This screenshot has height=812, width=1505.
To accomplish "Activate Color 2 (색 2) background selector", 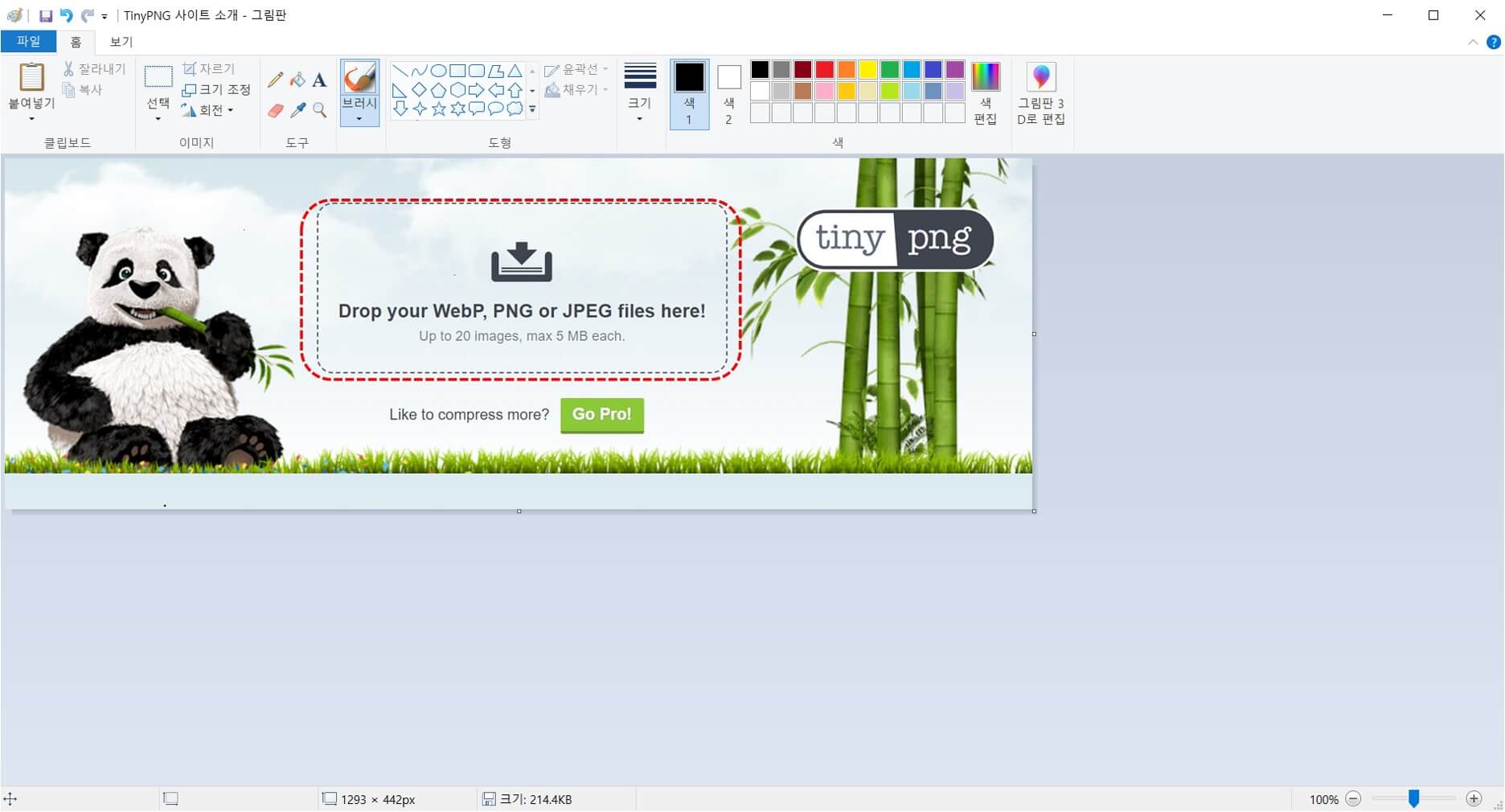I will [x=728, y=94].
